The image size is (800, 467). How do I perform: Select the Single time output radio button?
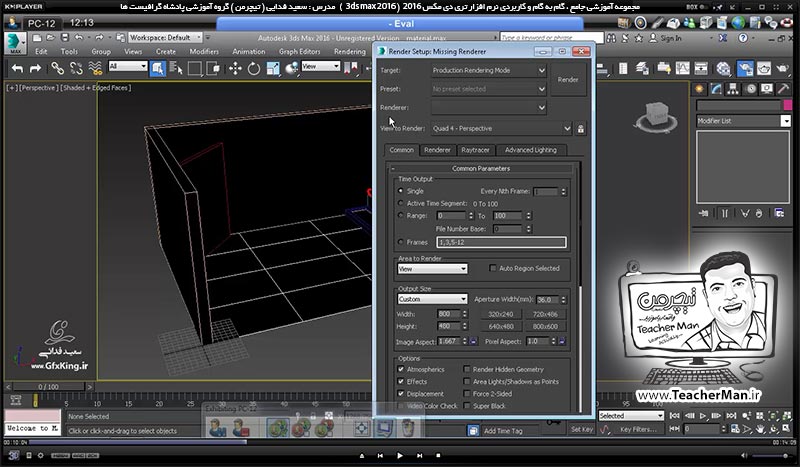coord(401,191)
